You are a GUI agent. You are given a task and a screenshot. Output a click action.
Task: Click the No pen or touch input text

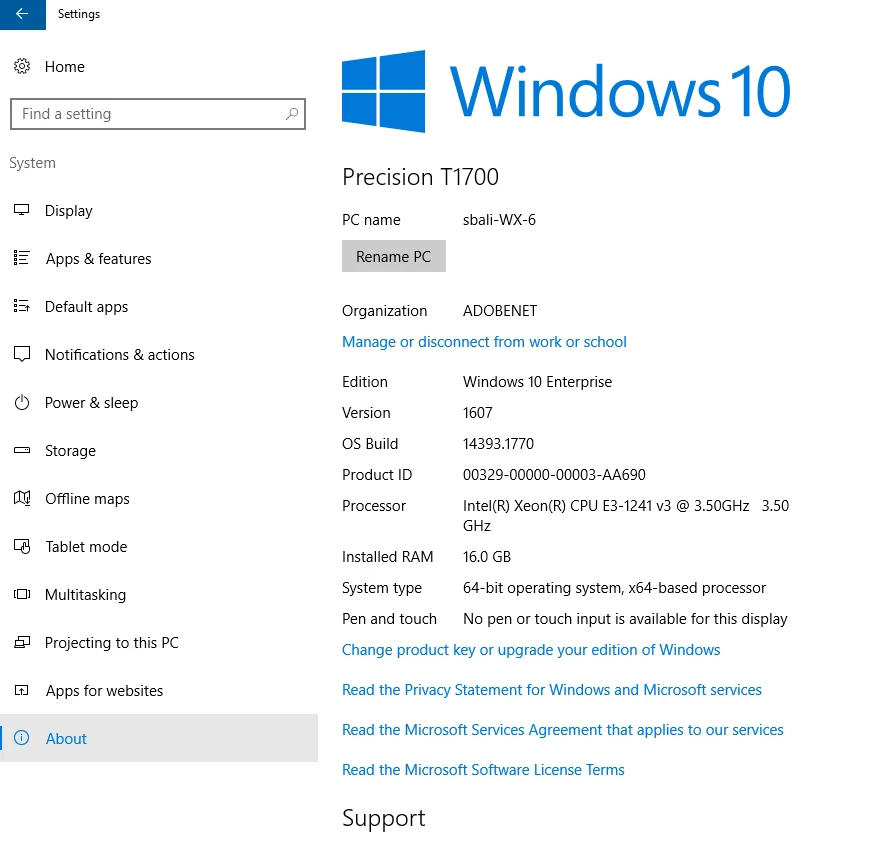[625, 619]
